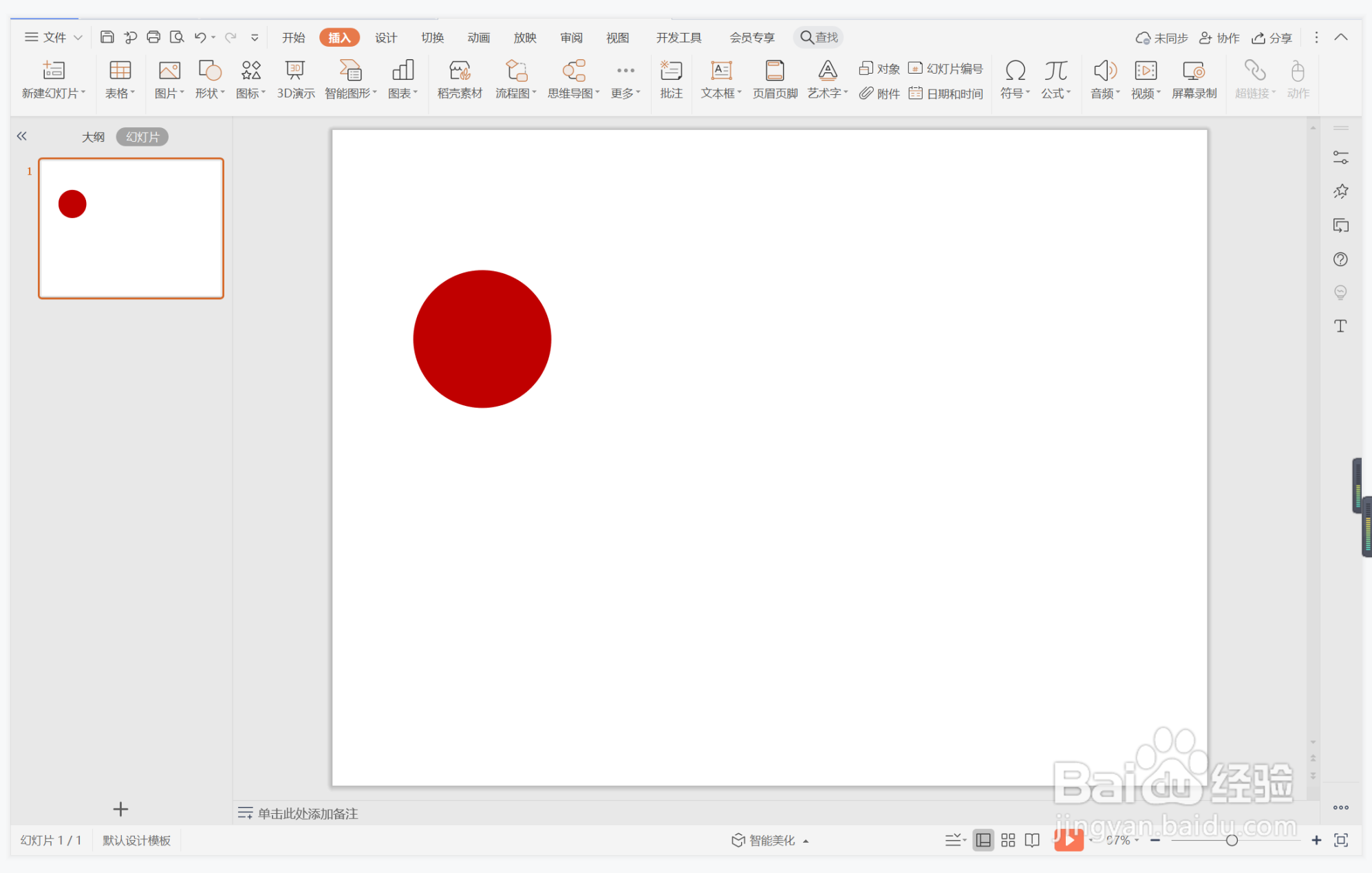Toggle reading view mode
Image resolution: width=1372 pixels, height=873 pixels.
[x=1032, y=840]
